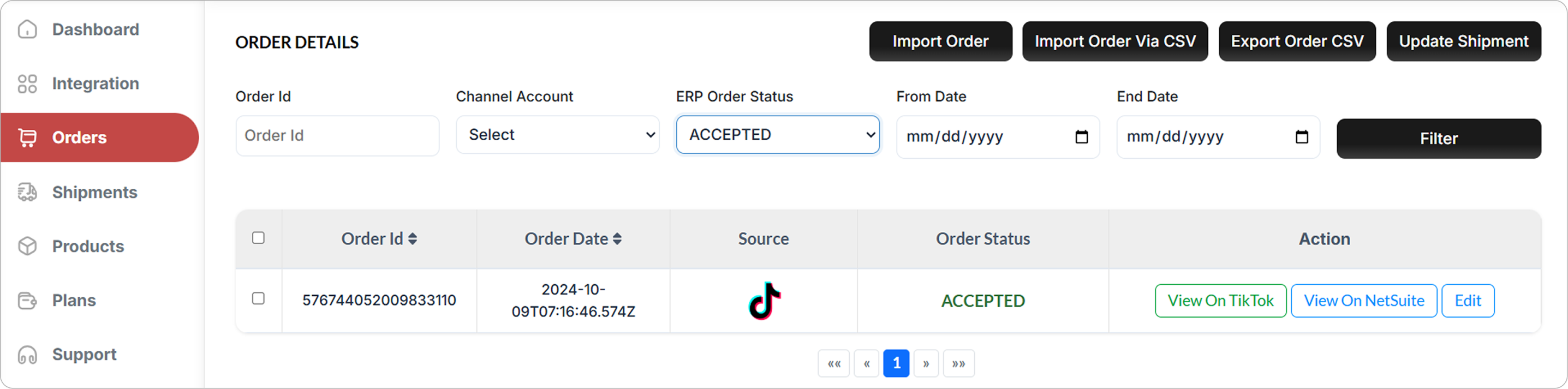The width and height of the screenshot is (1568, 389).
Task: Open the End Date calendar picker icon
Action: pos(1302,137)
